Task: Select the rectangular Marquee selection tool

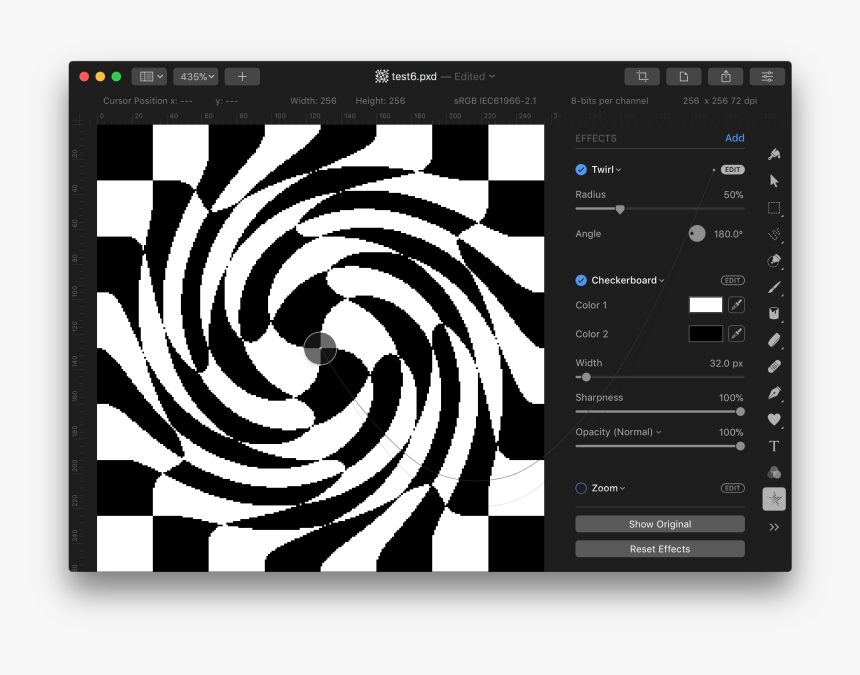Action: [774, 208]
